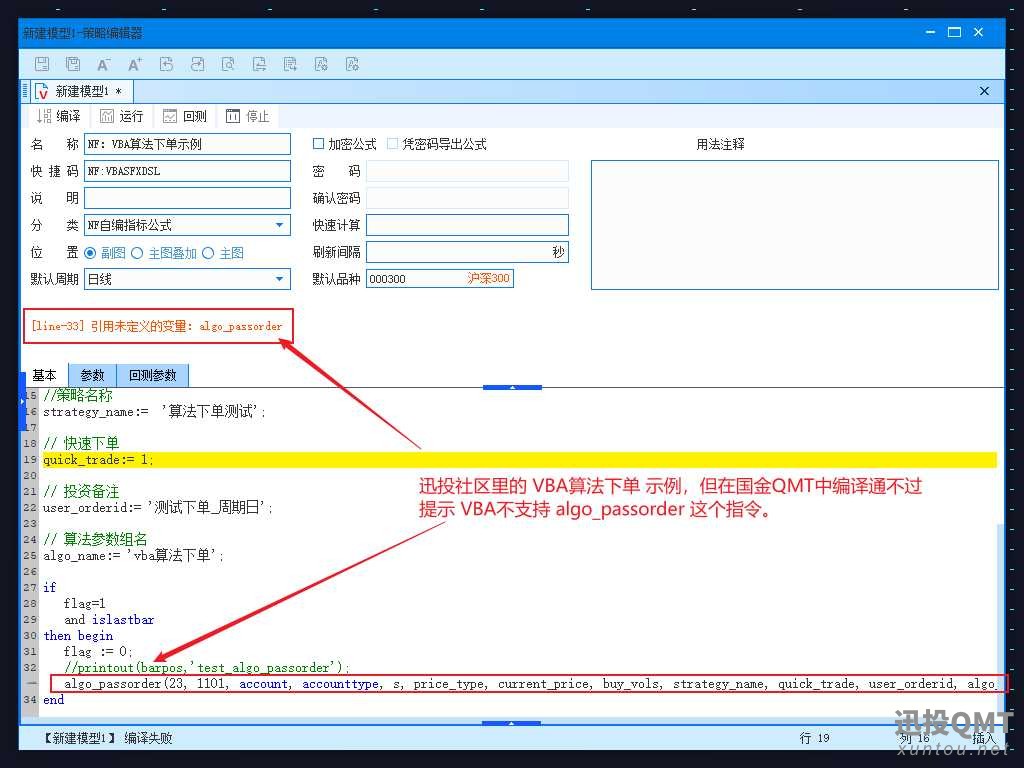Select the 新建模型1 * document tab
Viewport: 1024px width, 768px height.
[81, 91]
